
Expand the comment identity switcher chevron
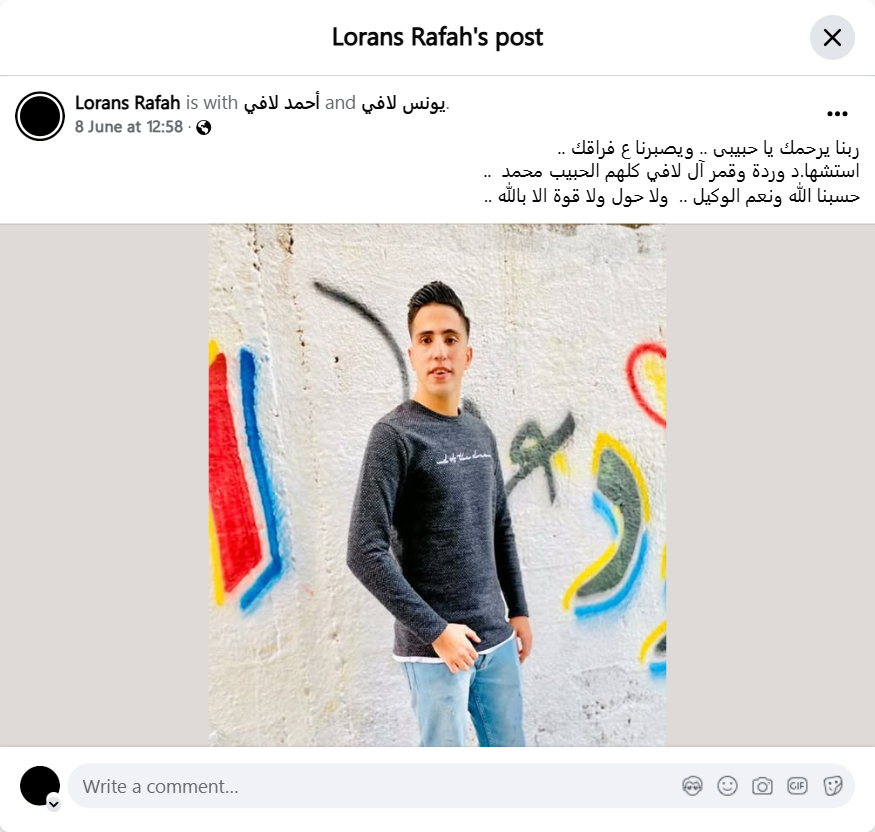click(54, 804)
